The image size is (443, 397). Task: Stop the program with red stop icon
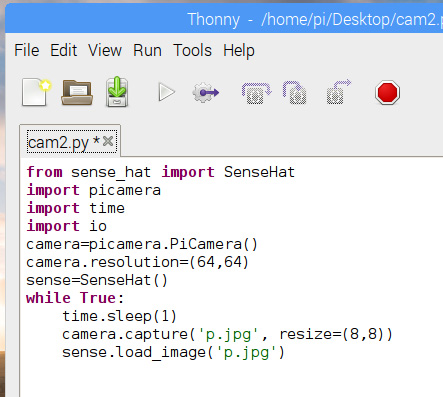(x=387, y=92)
